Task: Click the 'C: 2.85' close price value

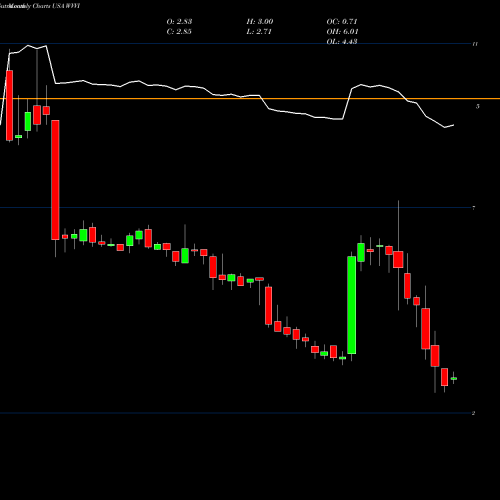Action: click(179, 32)
